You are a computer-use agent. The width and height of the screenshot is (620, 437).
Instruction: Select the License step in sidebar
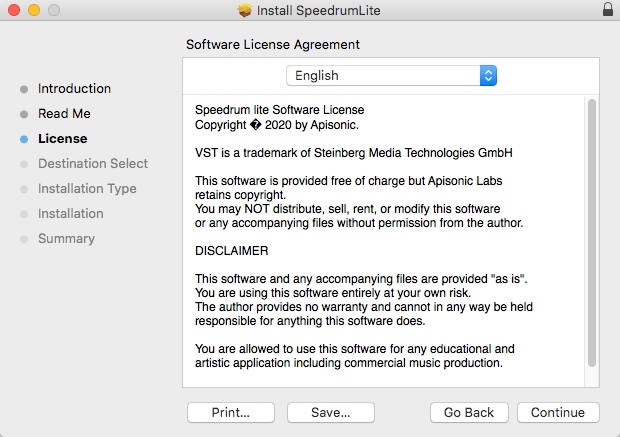pyautogui.click(x=62, y=138)
